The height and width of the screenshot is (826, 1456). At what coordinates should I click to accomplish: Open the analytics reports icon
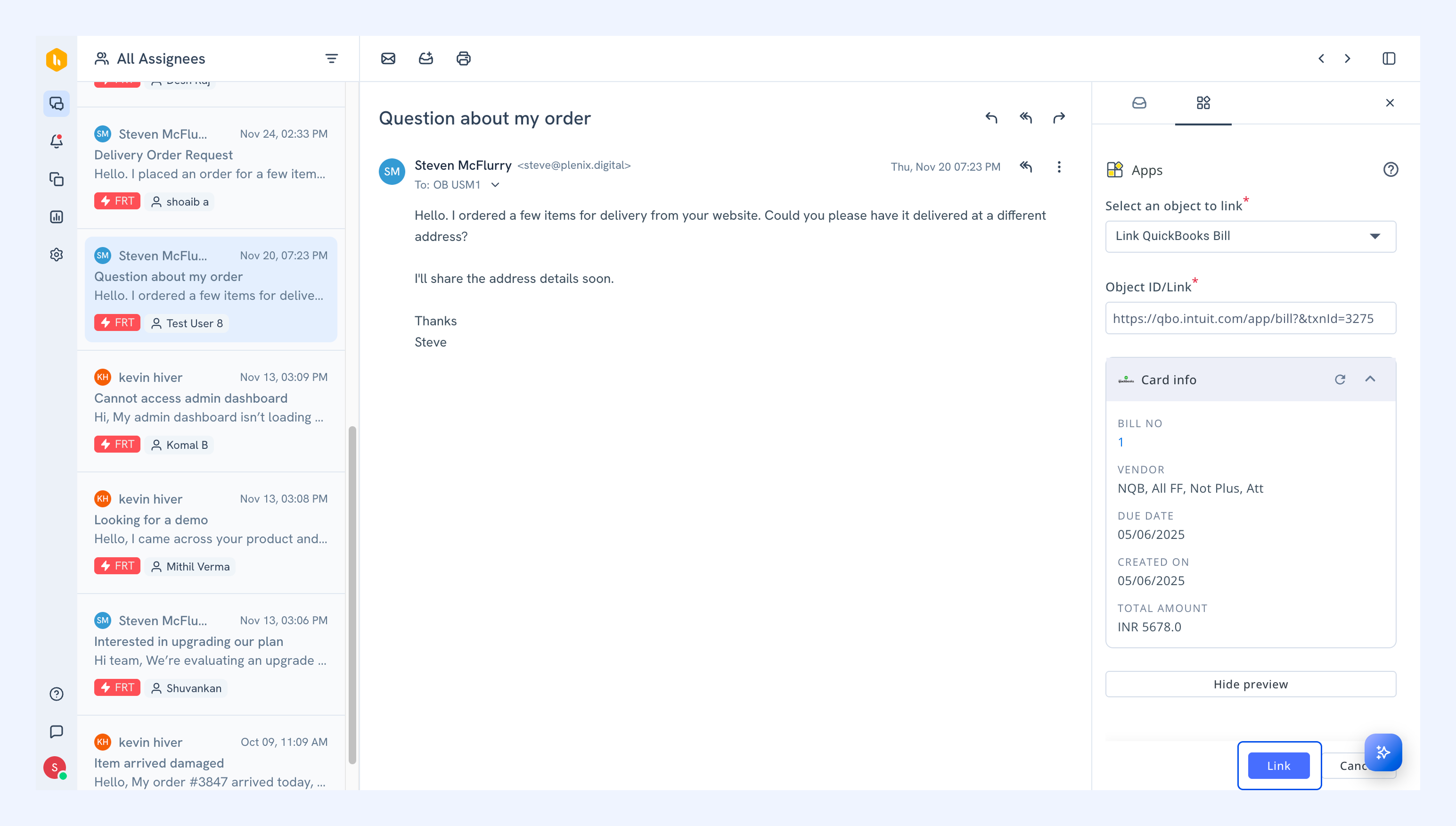pos(56,217)
